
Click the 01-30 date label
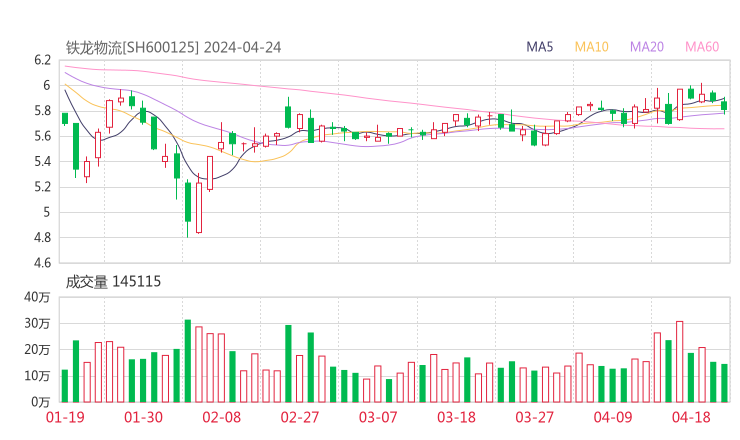143,417
